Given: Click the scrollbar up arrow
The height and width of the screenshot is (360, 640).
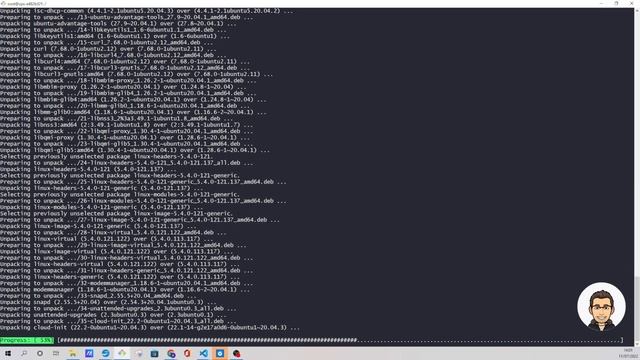Looking at the screenshot, I should click(x=637, y=11).
